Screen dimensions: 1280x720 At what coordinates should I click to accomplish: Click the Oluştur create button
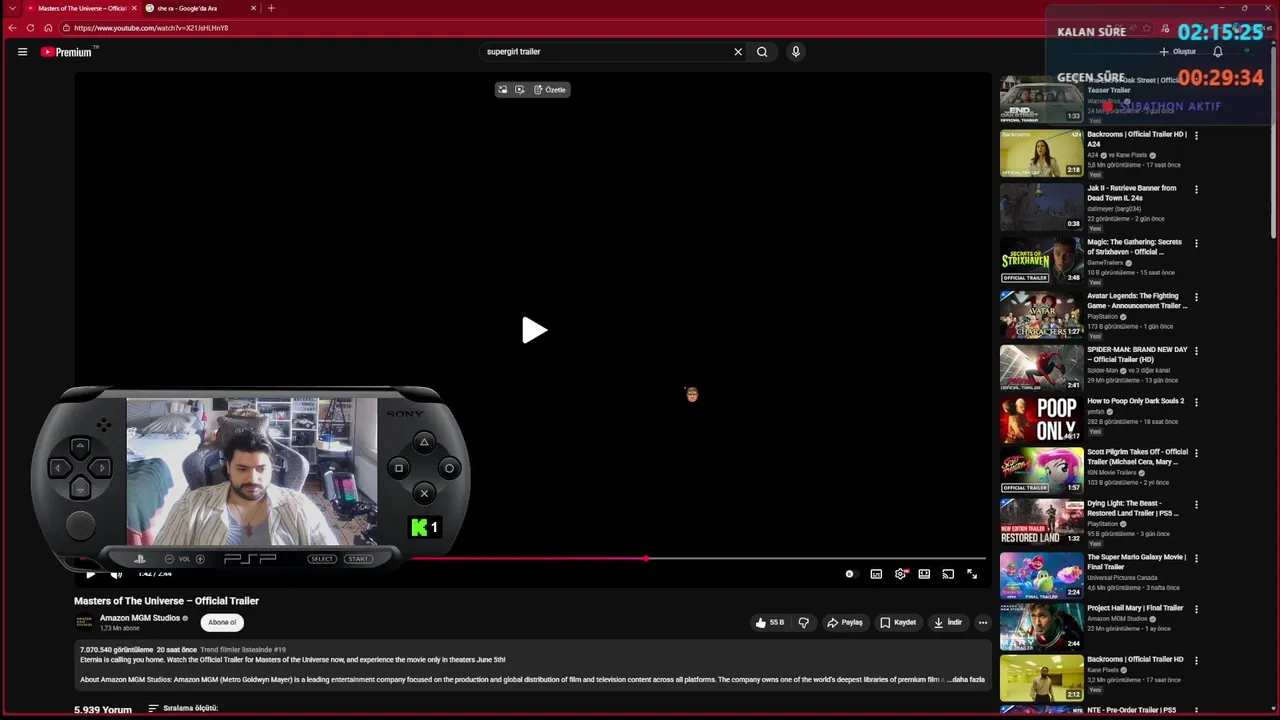click(1178, 52)
